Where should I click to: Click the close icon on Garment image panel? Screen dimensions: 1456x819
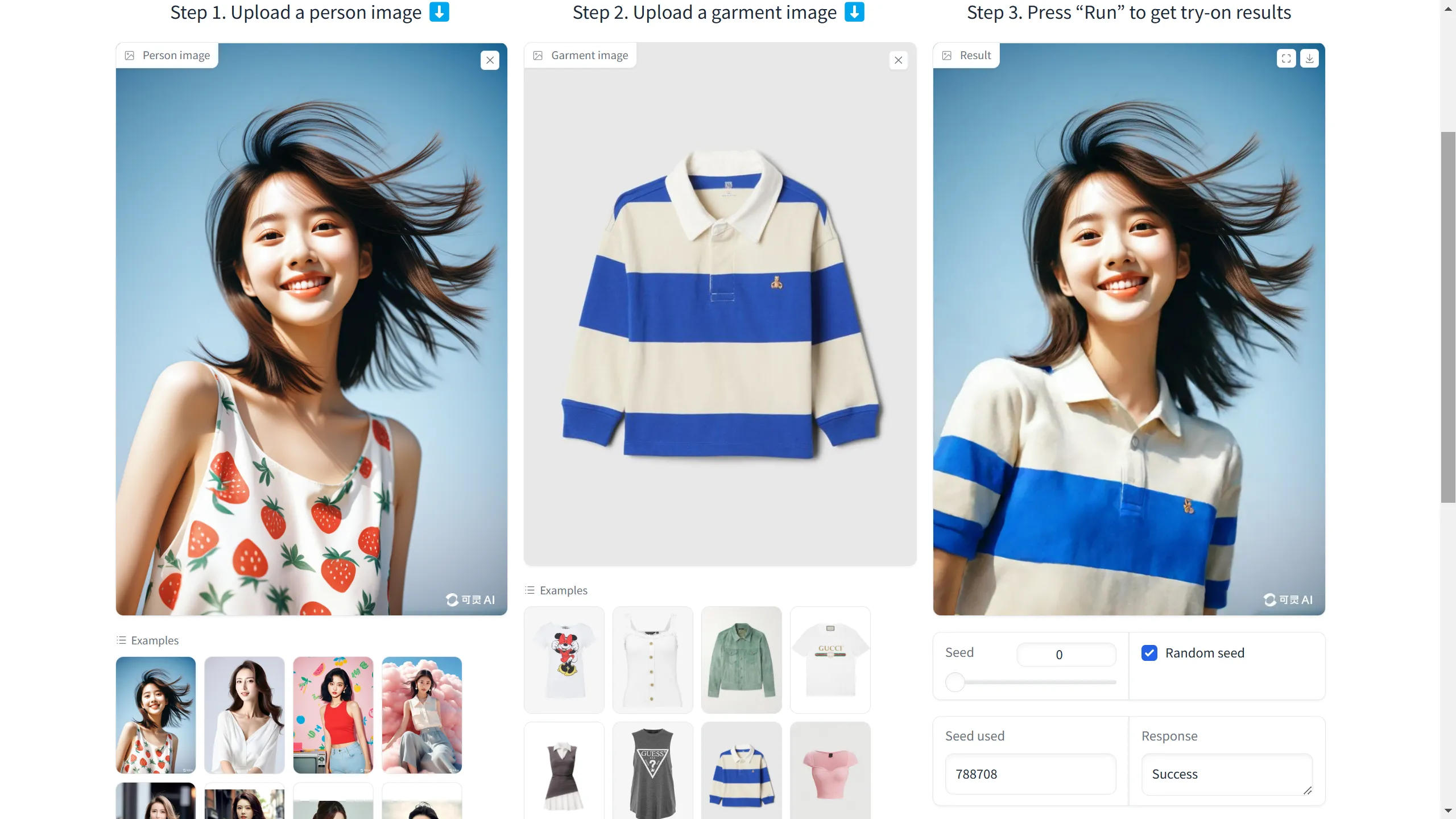(x=898, y=60)
